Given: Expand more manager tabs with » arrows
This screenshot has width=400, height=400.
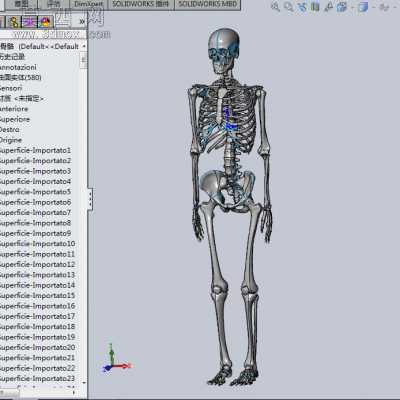Looking at the screenshot, I should (x=82, y=22).
